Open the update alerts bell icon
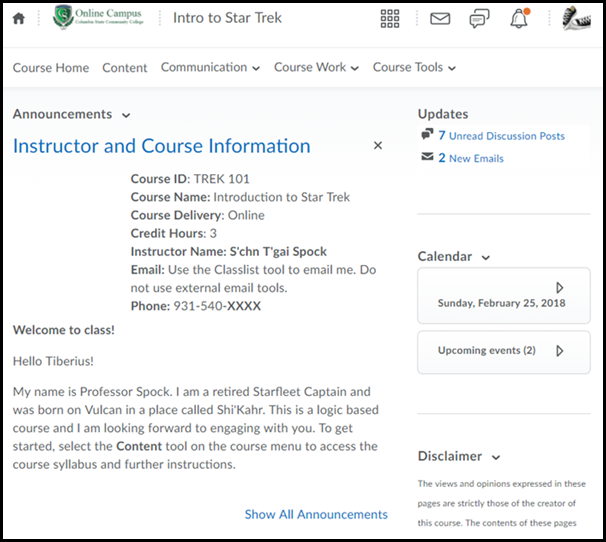 pyautogui.click(x=519, y=18)
